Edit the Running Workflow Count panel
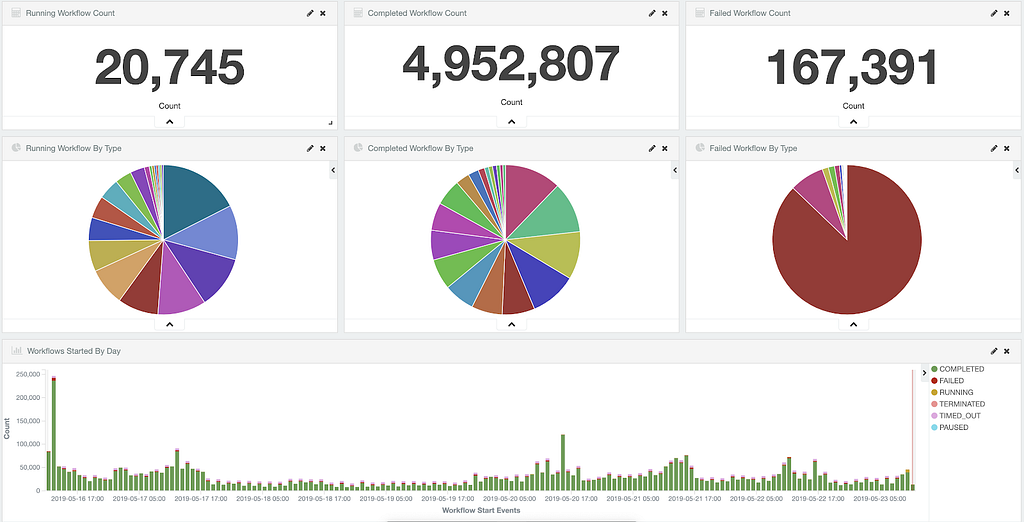The height and width of the screenshot is (522, 1024). coord(310,13)
